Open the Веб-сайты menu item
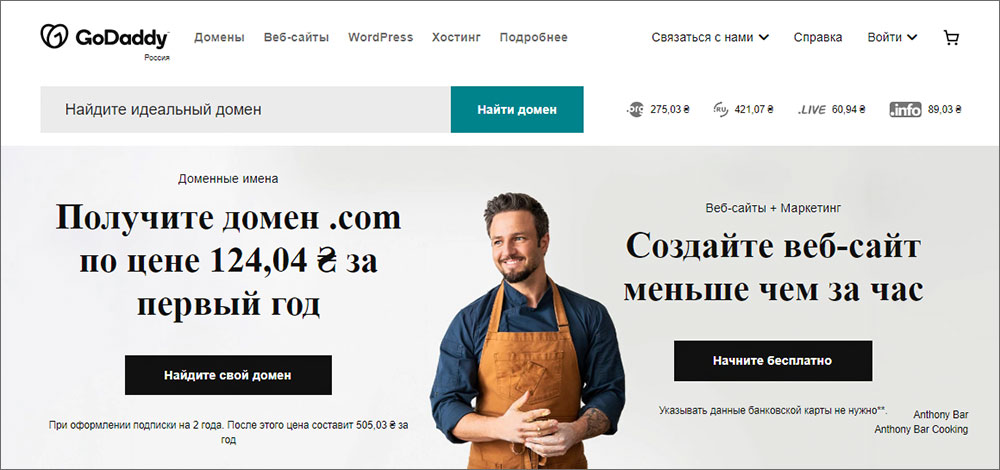The height and width of the screenshot is (470, 1000). click(x=297, y=38)
